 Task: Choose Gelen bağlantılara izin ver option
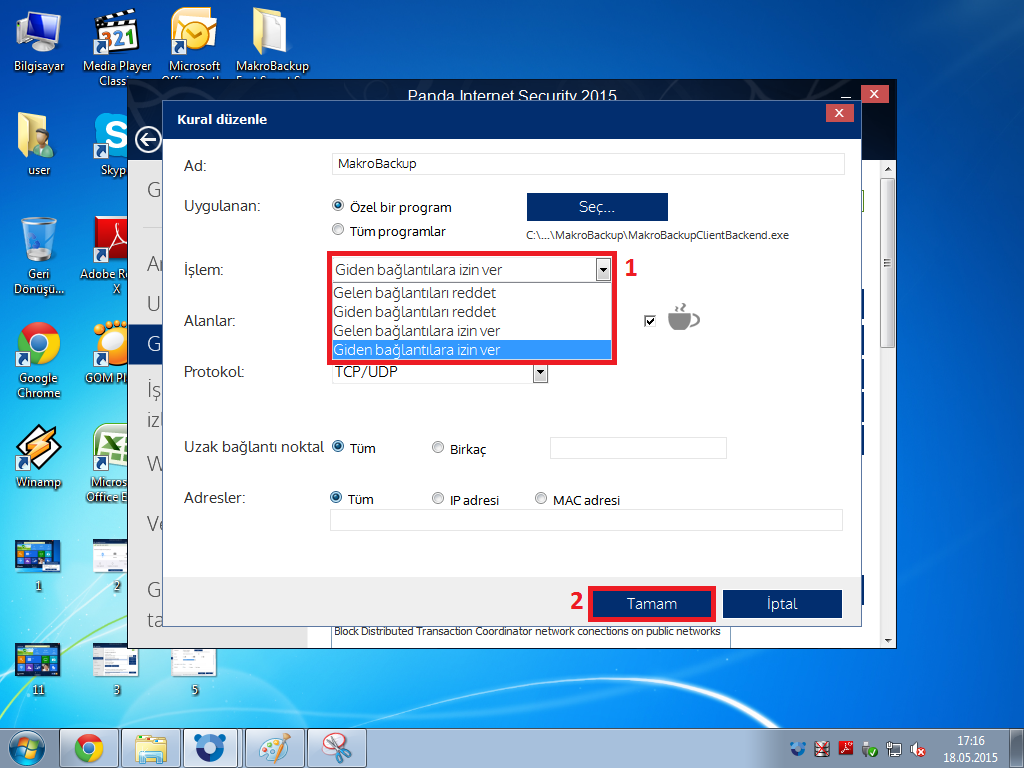pos(472,330)
